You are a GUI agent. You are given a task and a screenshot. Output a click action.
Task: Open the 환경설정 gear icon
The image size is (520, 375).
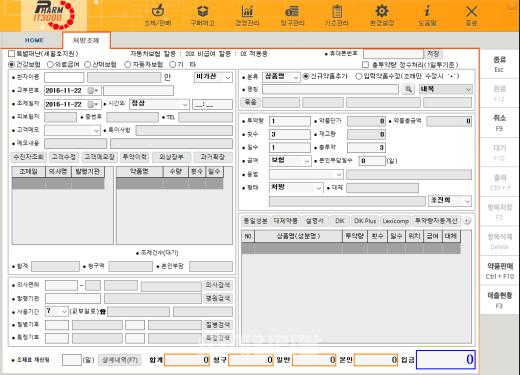382,12
